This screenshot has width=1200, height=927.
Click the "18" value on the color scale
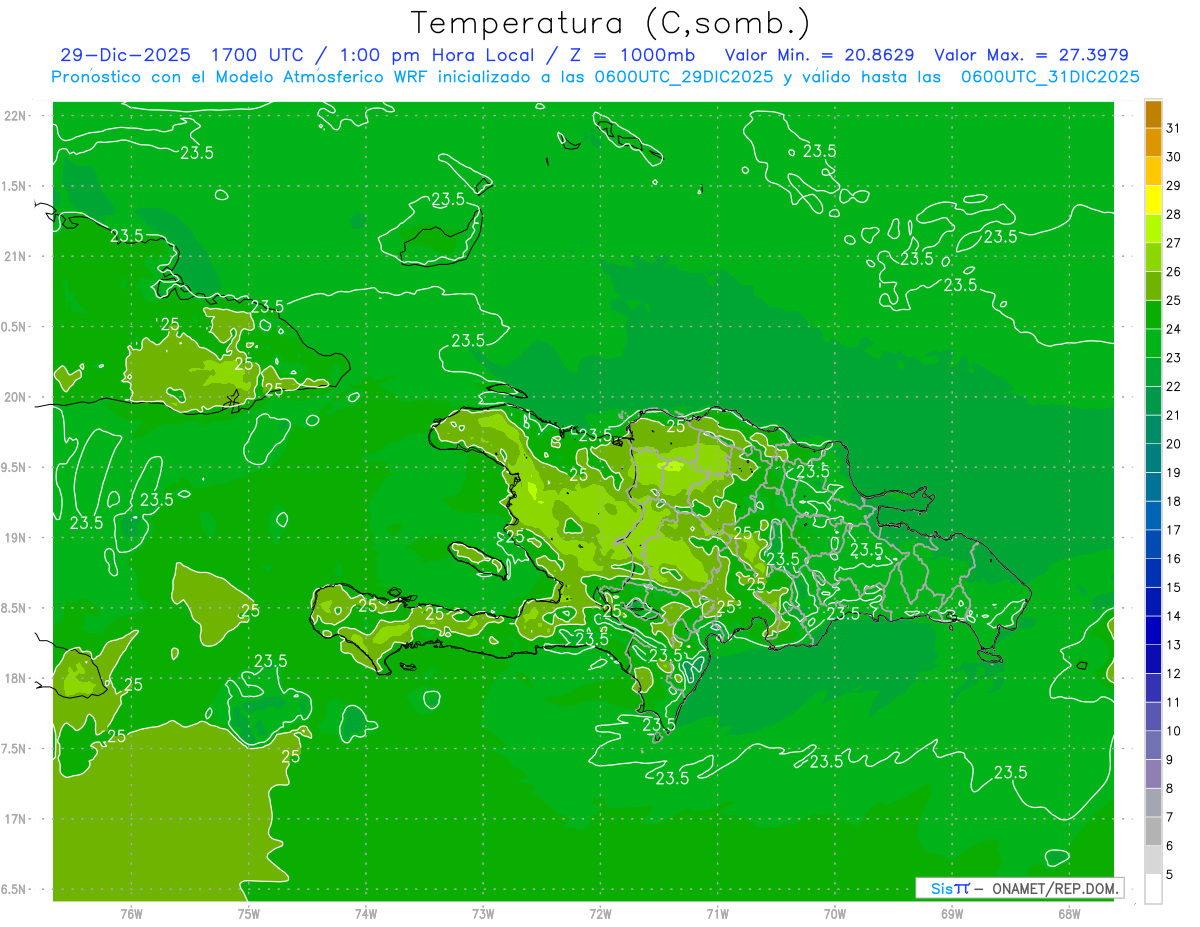pyautogui.click(x=1174, y=501)
